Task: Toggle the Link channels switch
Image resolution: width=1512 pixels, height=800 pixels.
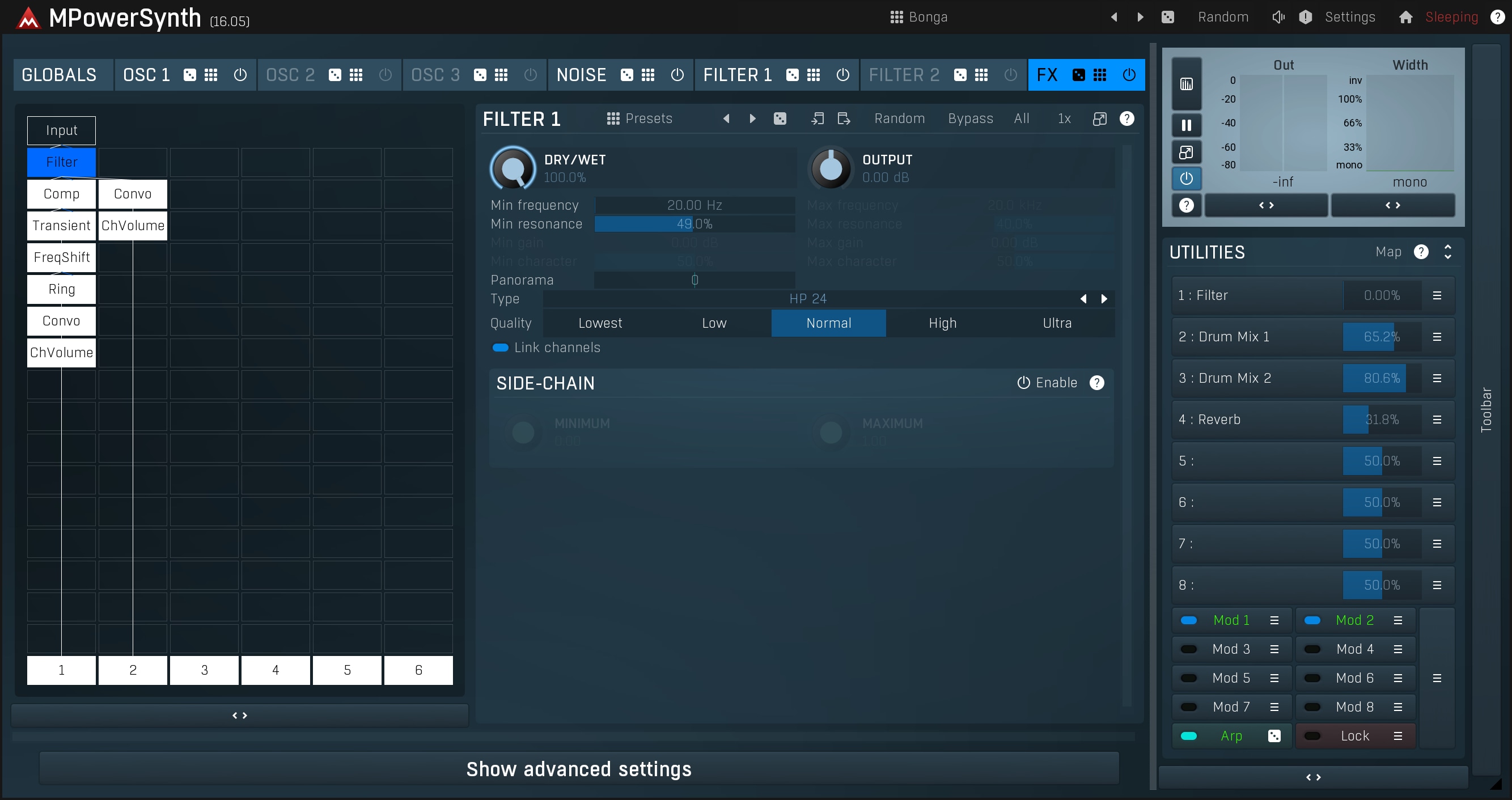Action: pyautogui.click(x=500, y=348)
